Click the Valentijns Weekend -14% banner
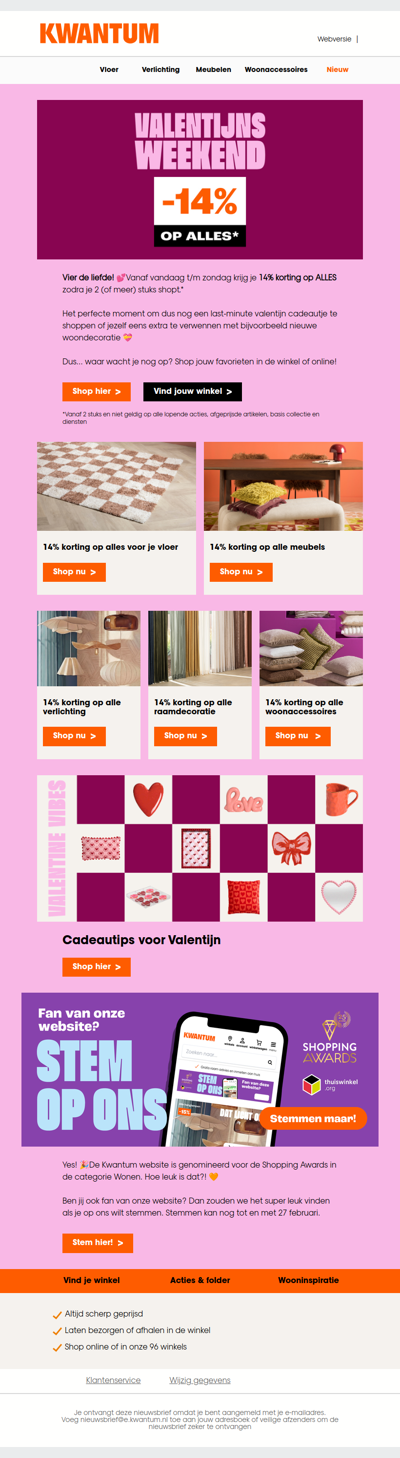The height and width of the screenshot is (1458, 400). click(200, 179)
